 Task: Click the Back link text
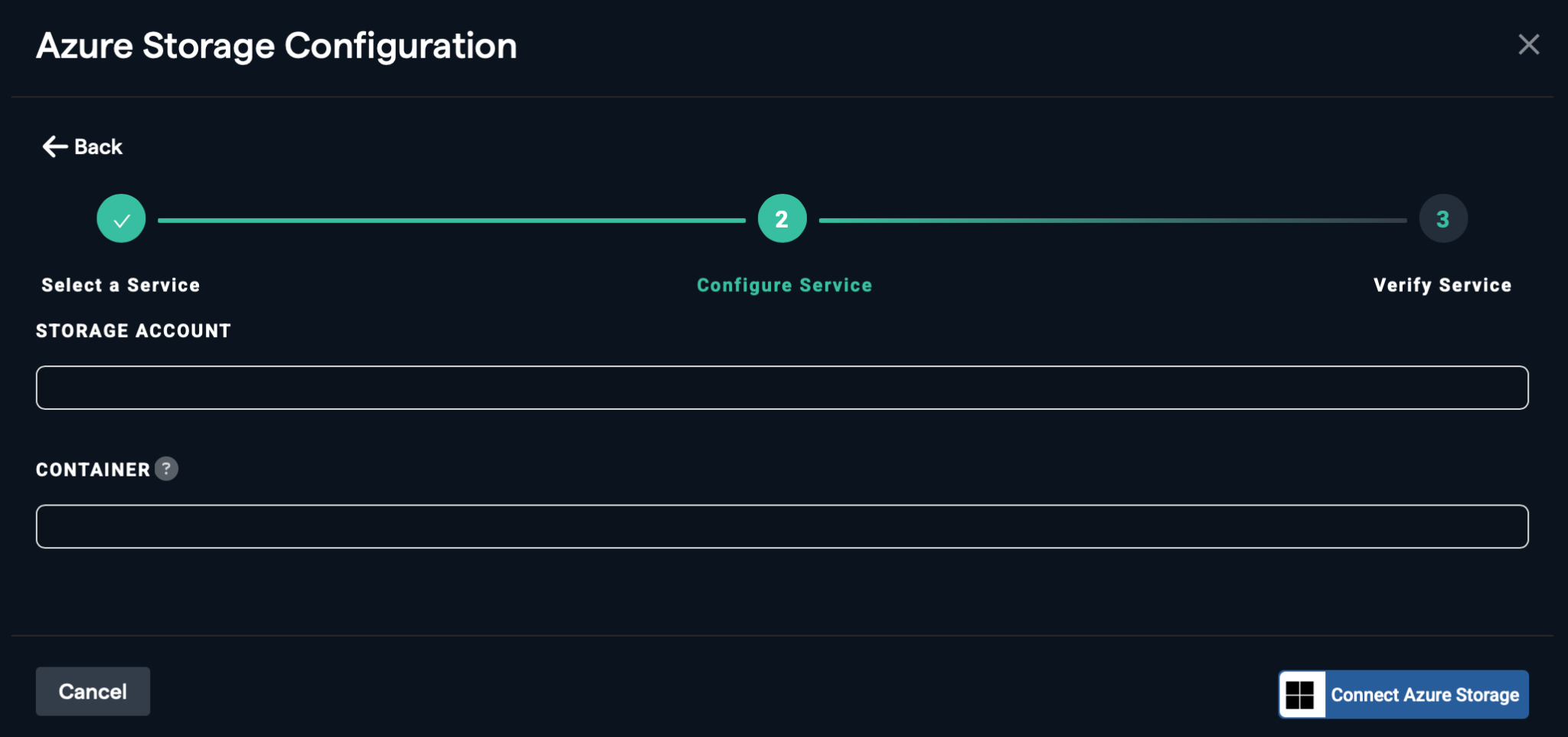point(98,147)
